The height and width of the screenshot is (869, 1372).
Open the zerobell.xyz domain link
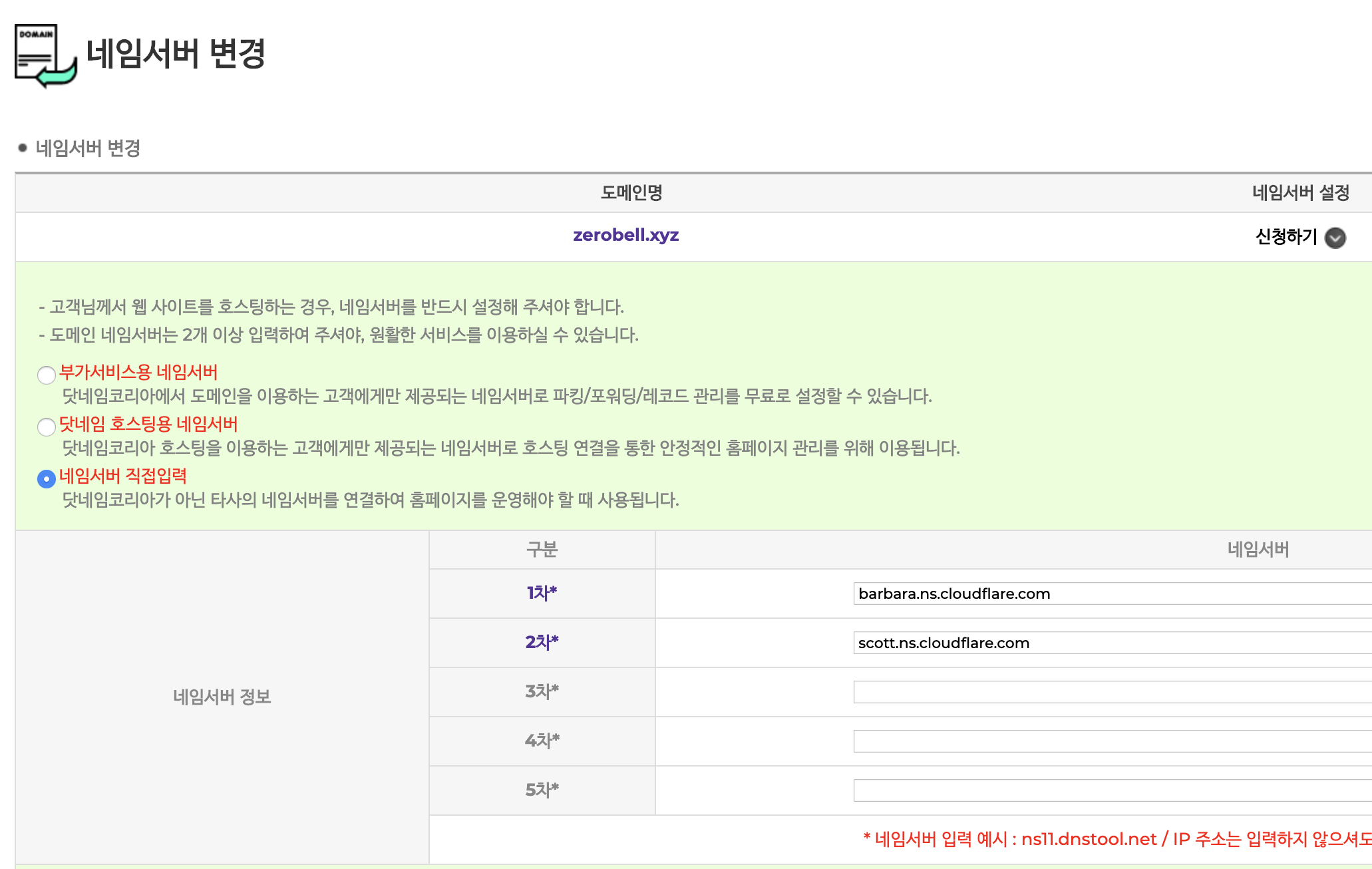tap(625, 235)
